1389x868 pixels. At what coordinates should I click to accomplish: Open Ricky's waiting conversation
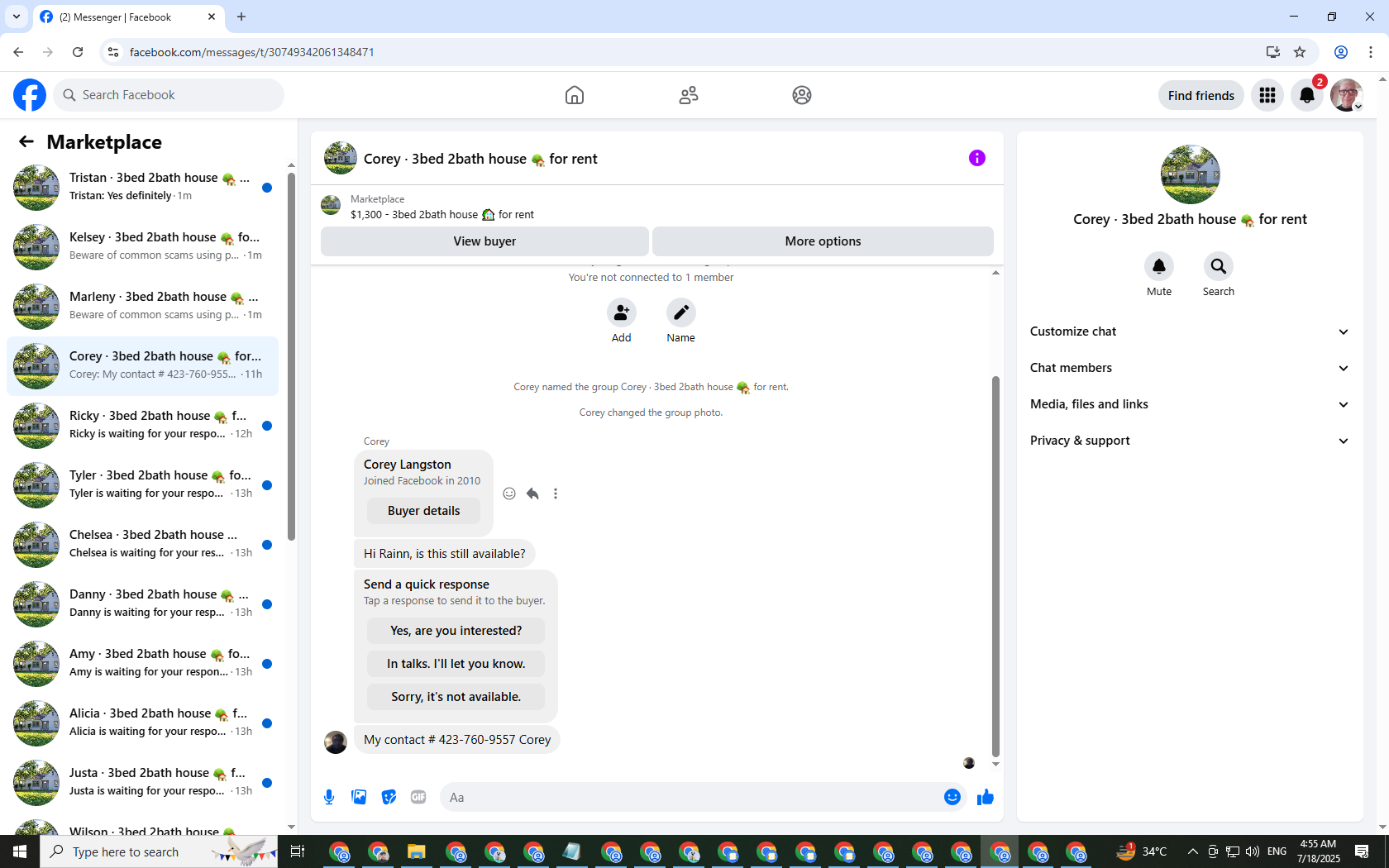click(x=142, y=426)
